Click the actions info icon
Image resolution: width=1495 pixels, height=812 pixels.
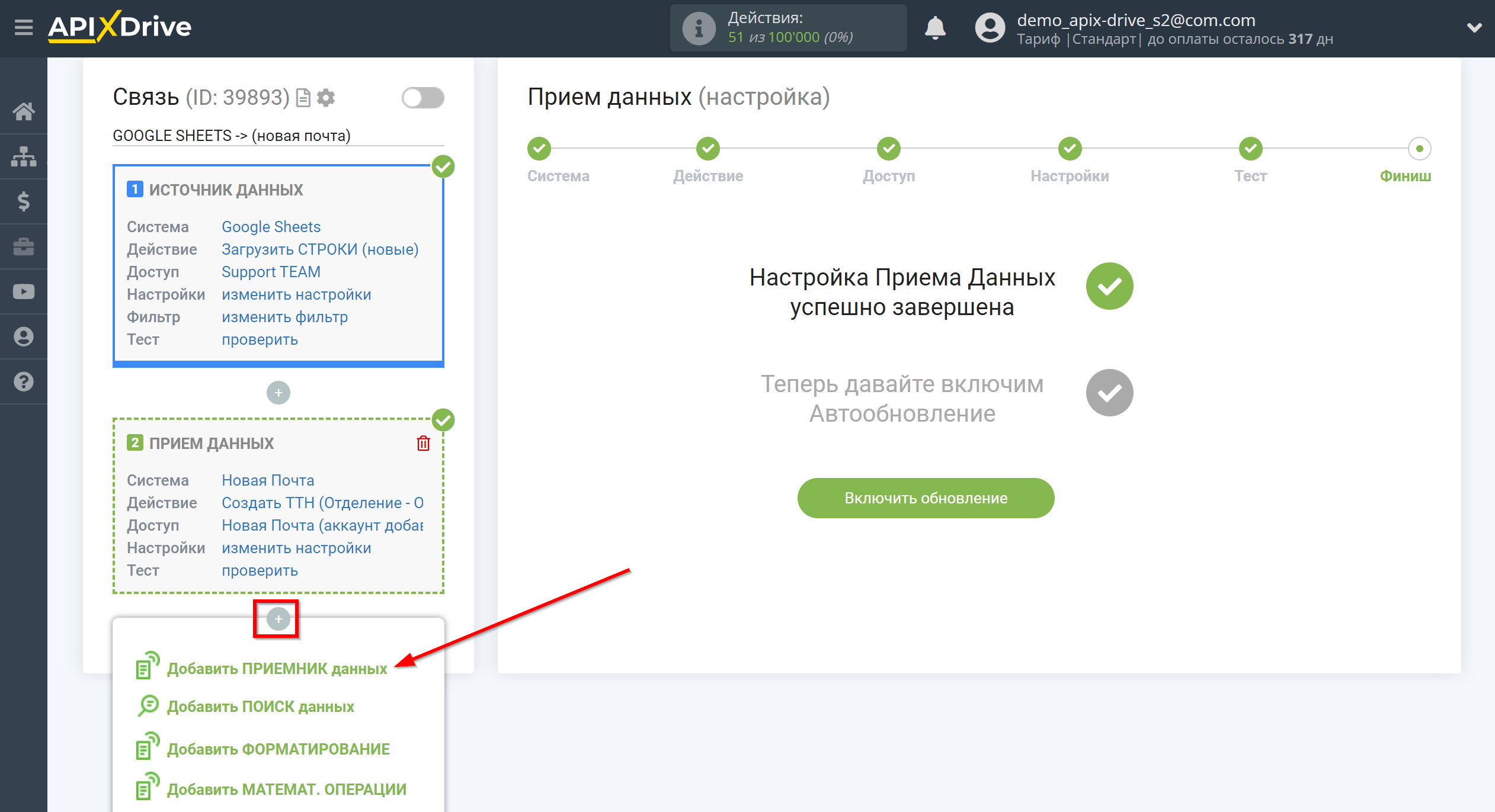click(699, 28)
